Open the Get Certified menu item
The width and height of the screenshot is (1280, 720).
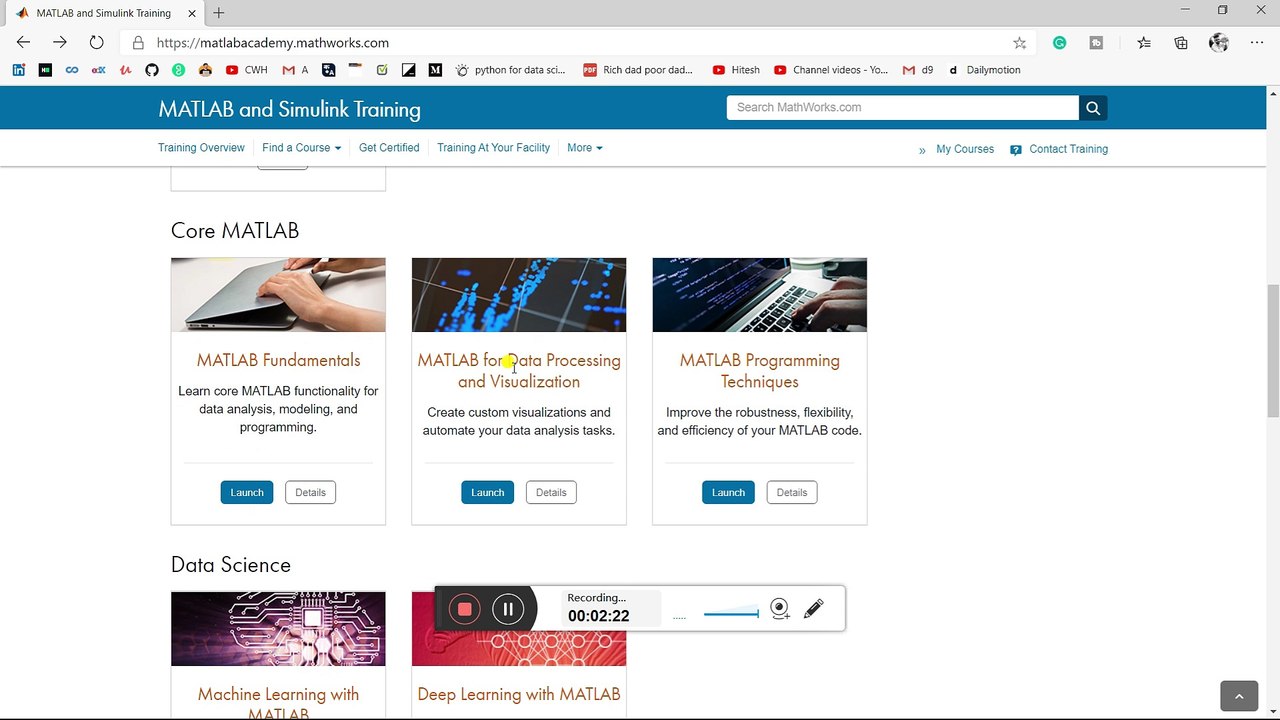[x=389, y=148]
